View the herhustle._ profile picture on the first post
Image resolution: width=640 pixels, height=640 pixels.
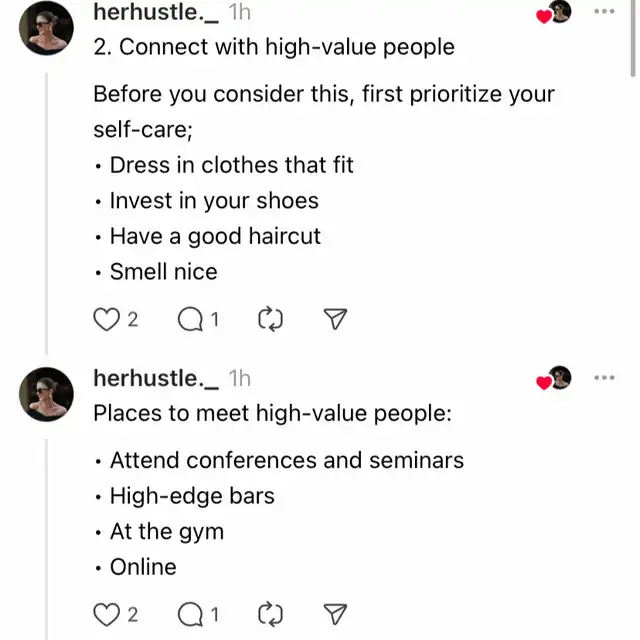point(46,28)
